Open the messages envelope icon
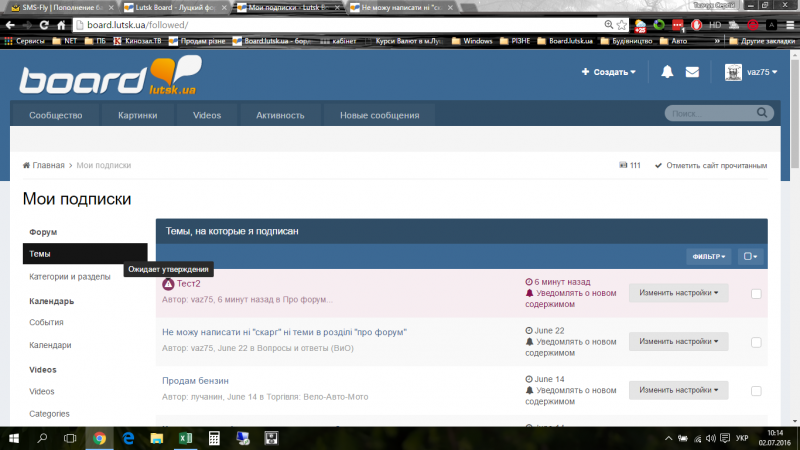Viewport: 800px width, 450px height. pos(692,72)
